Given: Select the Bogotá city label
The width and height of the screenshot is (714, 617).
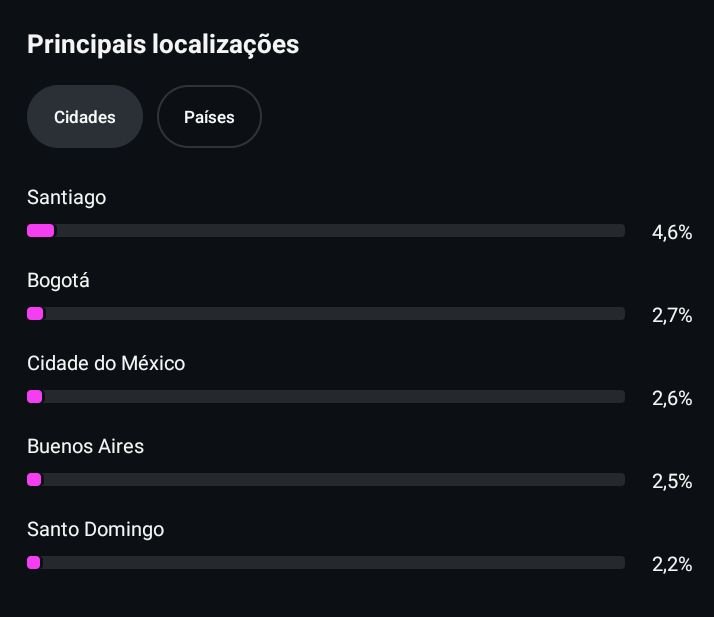Looking at the screenshot, I should point(58,280).
